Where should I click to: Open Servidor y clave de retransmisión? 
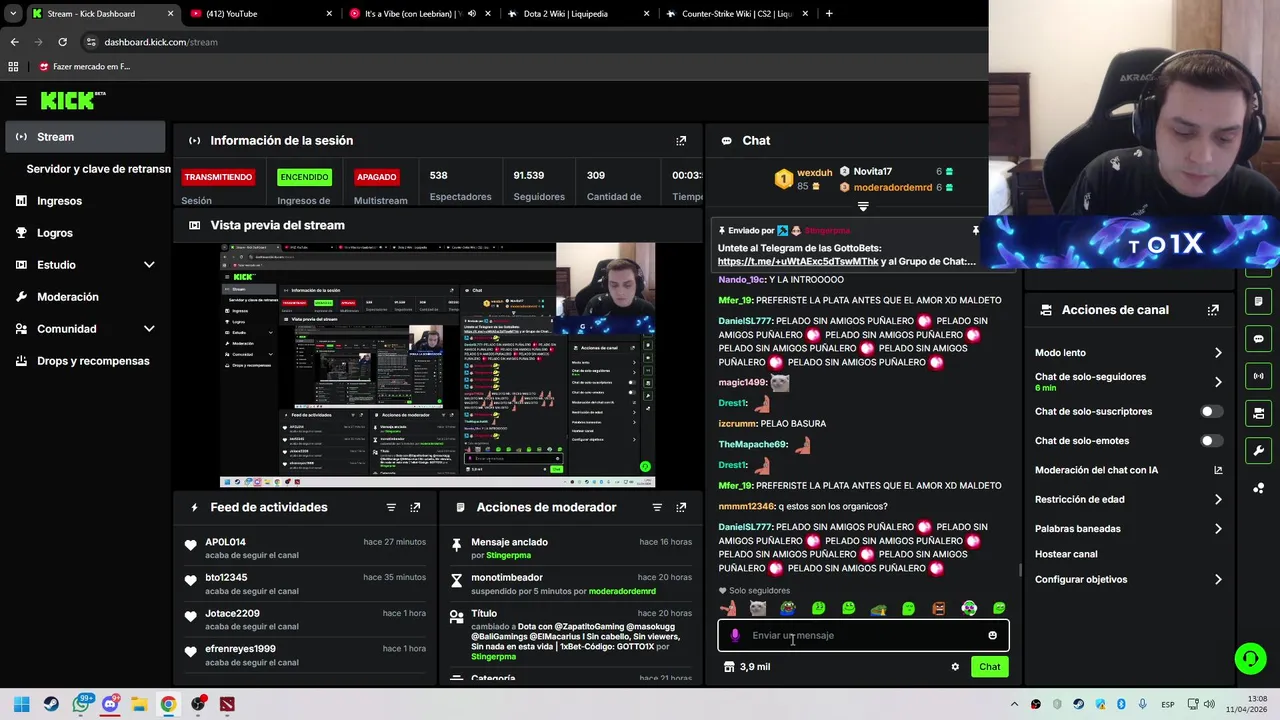tap(98, 169)
